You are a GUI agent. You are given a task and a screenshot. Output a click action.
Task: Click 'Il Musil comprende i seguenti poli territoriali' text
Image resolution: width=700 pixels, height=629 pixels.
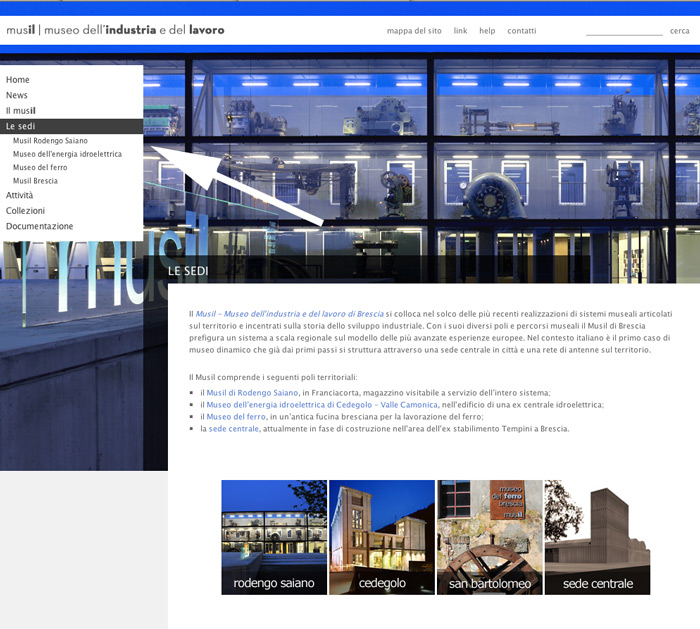point(273,378)
